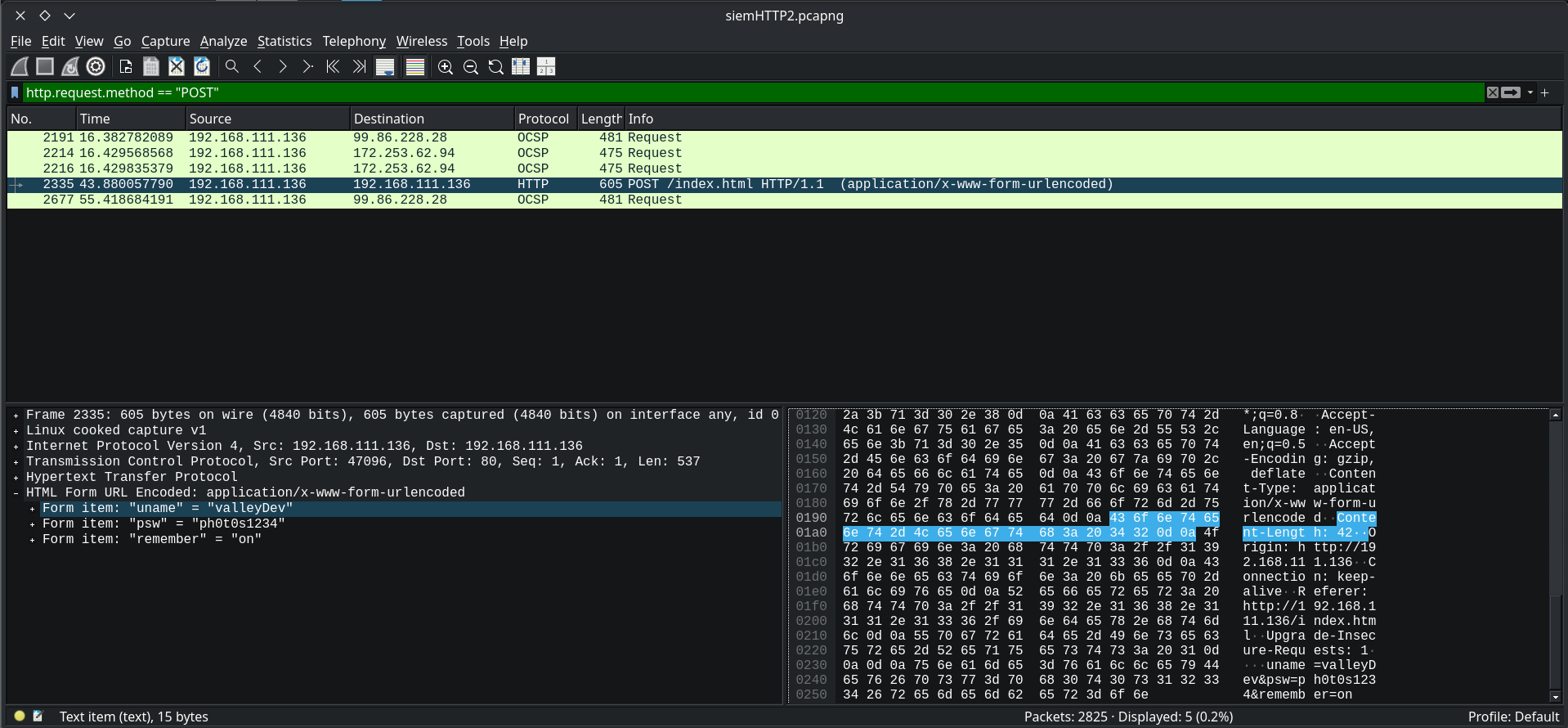Viewport: 1568px width, 728px height.
Task: Open the recent filters dropdown arrow
Action: (x=1530, y=92)
